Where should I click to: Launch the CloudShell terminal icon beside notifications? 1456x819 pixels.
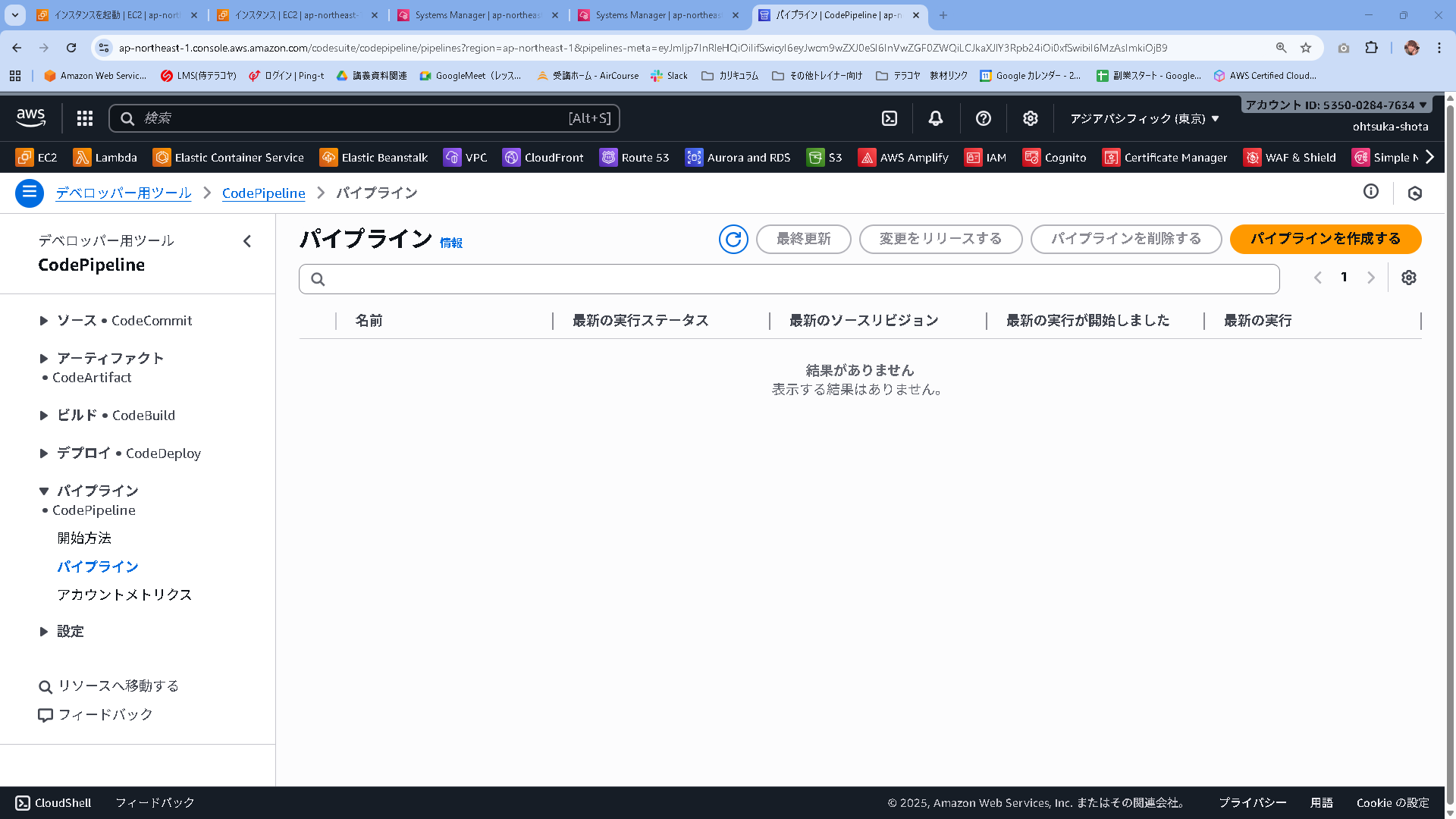click(x=889, y=118)
